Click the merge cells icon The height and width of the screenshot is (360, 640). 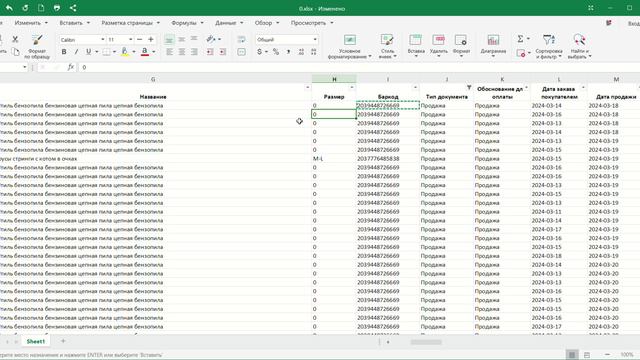coord(241,52)
